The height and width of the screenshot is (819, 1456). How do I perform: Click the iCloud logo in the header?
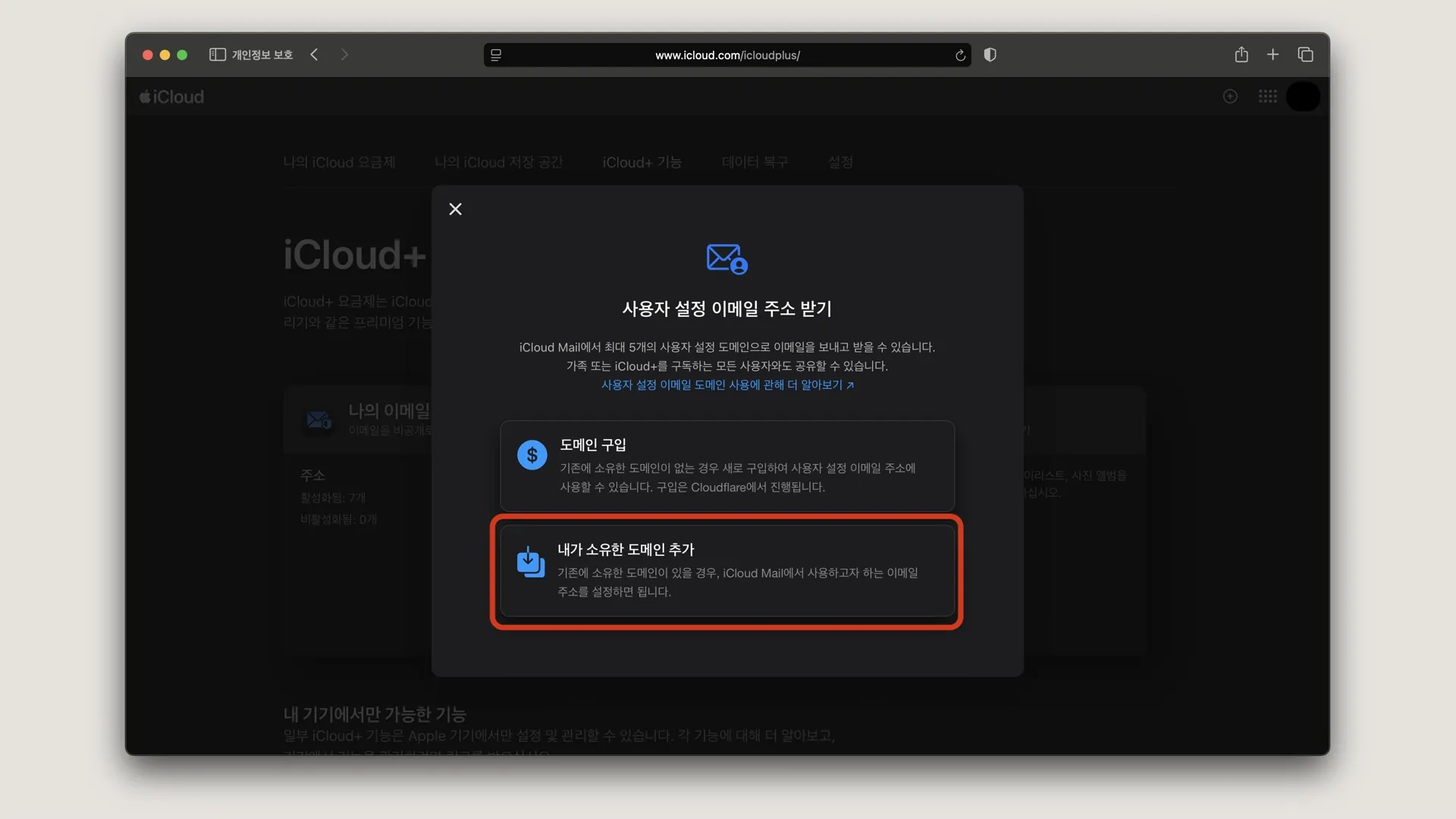[x=172, y=96]
